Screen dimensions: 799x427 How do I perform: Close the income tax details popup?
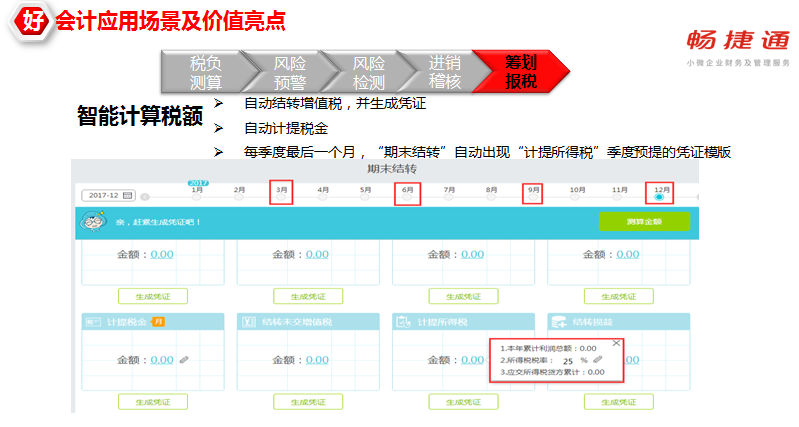click(616, 343)
